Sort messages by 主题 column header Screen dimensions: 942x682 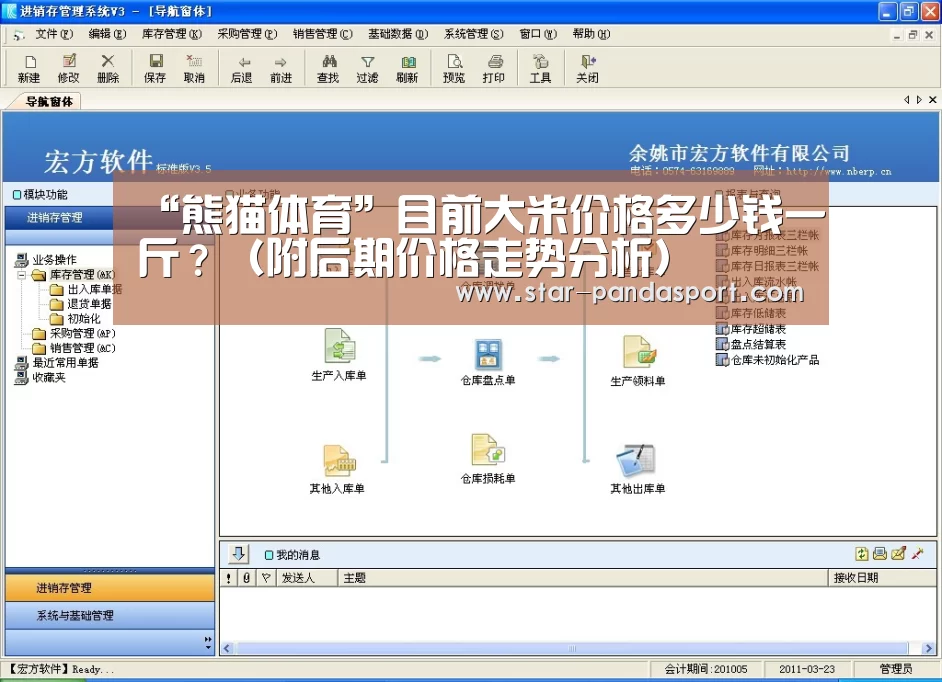(583, 578)
